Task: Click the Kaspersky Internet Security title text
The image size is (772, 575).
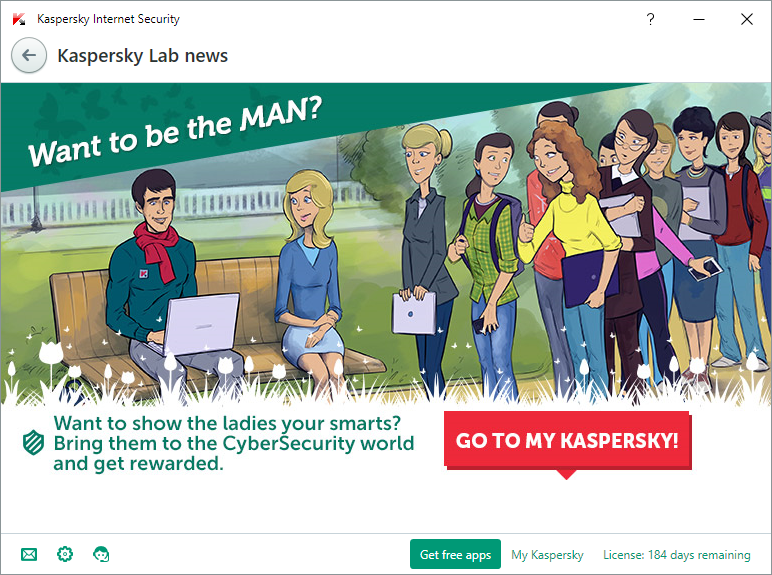Action: click(x=108, y=19)
